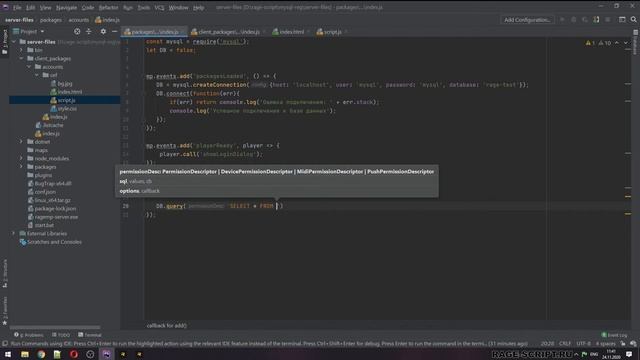
Task: Open the Terminal tool window
Action: click(x=90, y=335)
